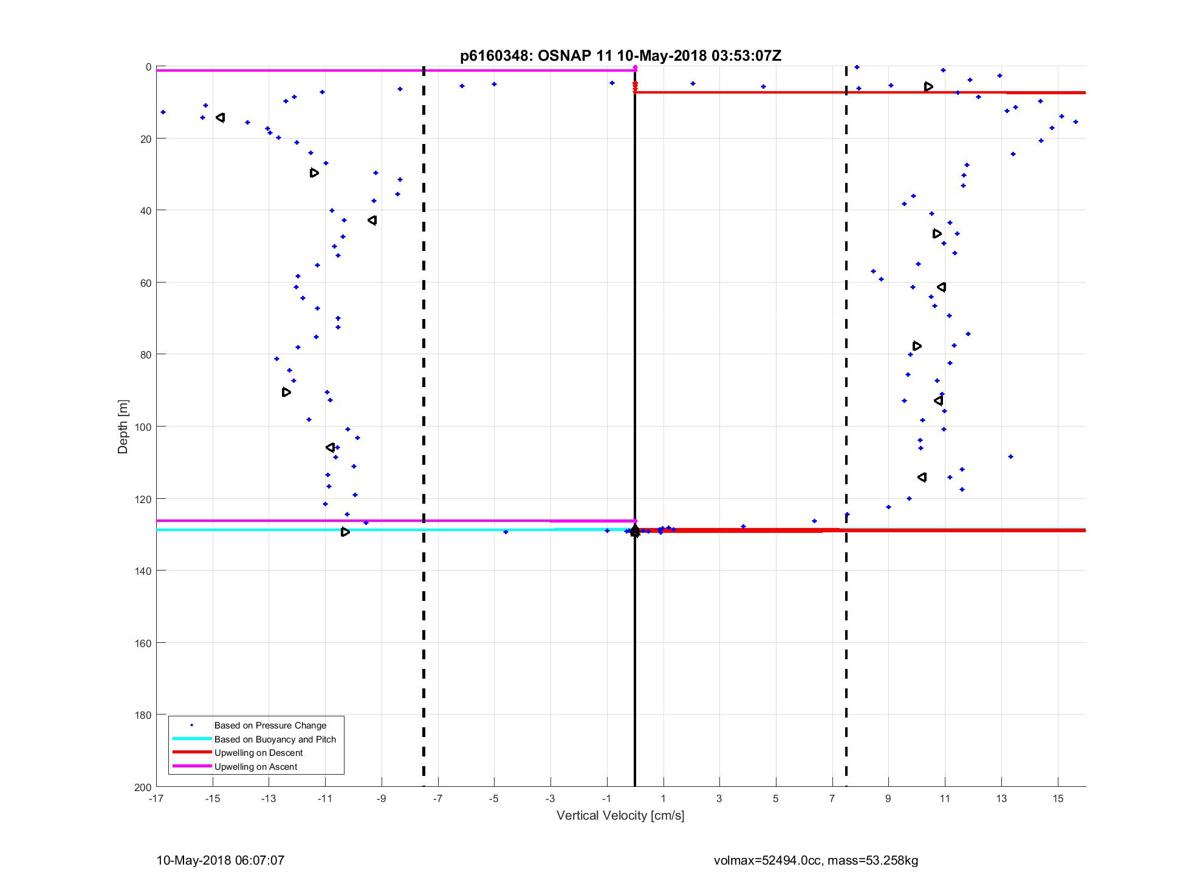Click velocity tick label -7
Screen dimensions: 1200x885
[437, 800]
